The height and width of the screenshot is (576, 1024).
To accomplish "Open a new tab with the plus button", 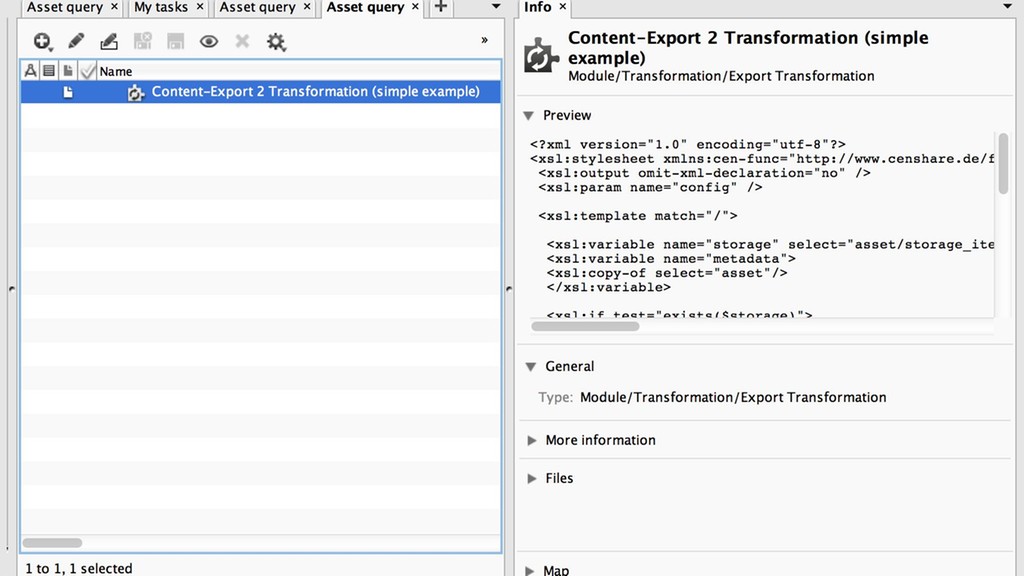I will point(439,8).
